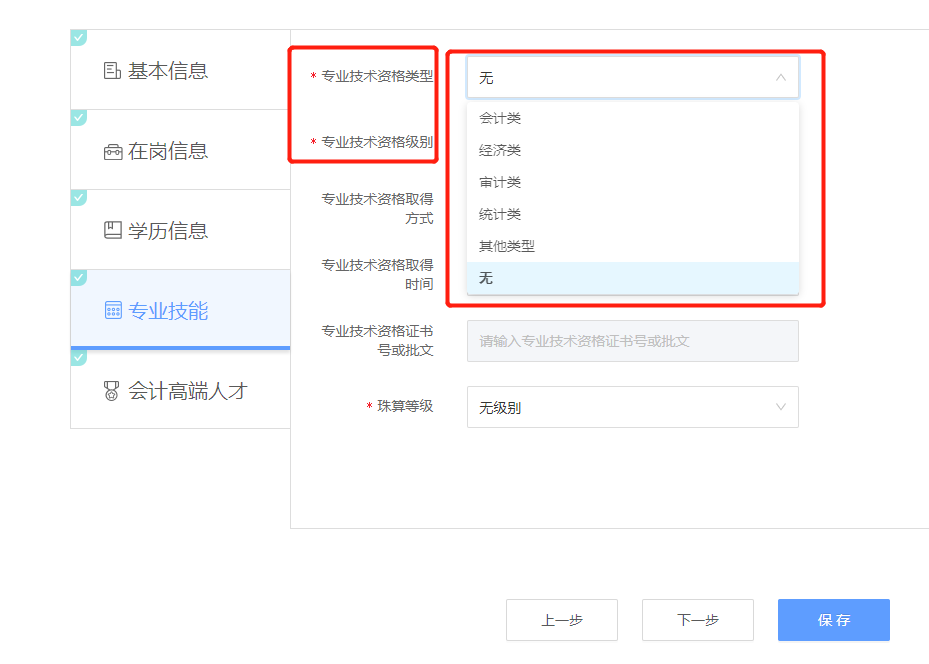The width and height of the screenshot is (929, 664).
Task: Click the 学历信息 book icon
Action: click(x=112, y=231)
